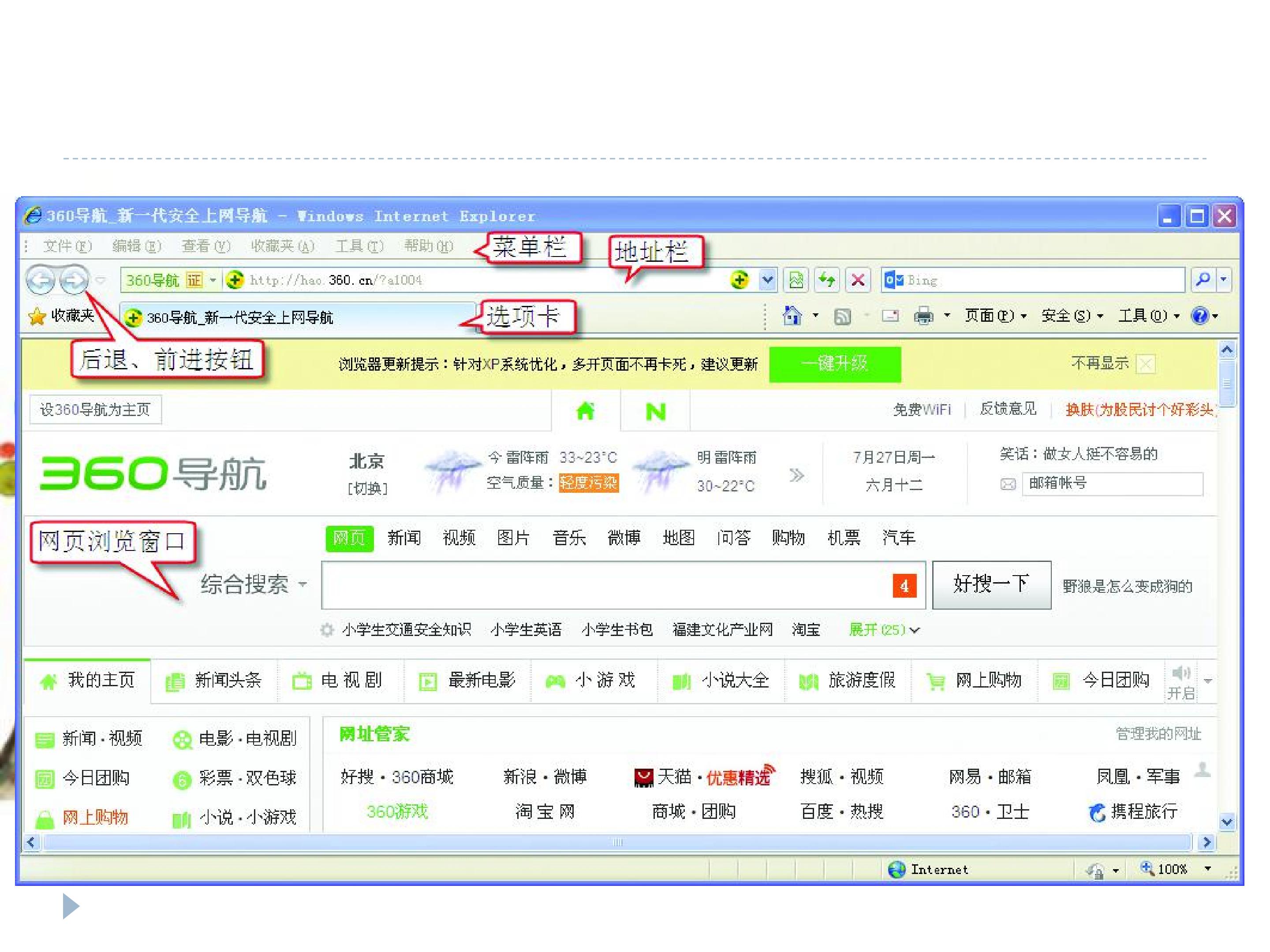Dismiss update banner with 不再显示 X box

(1146, 364)
